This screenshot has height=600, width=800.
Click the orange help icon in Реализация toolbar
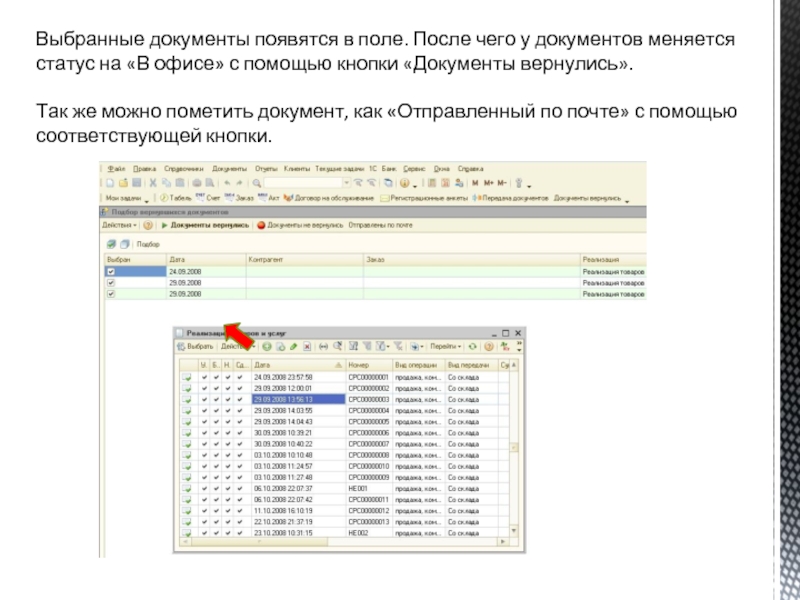pos(488,346)
